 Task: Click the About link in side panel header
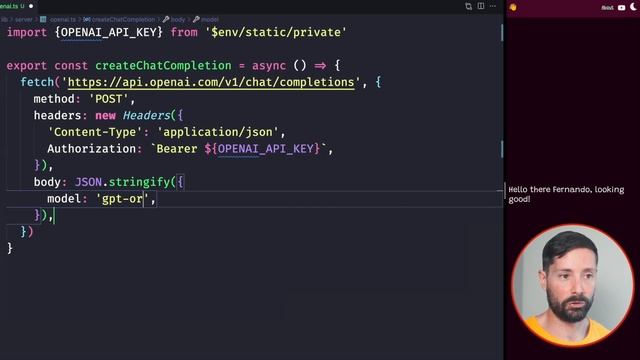(x=607, y=7)
